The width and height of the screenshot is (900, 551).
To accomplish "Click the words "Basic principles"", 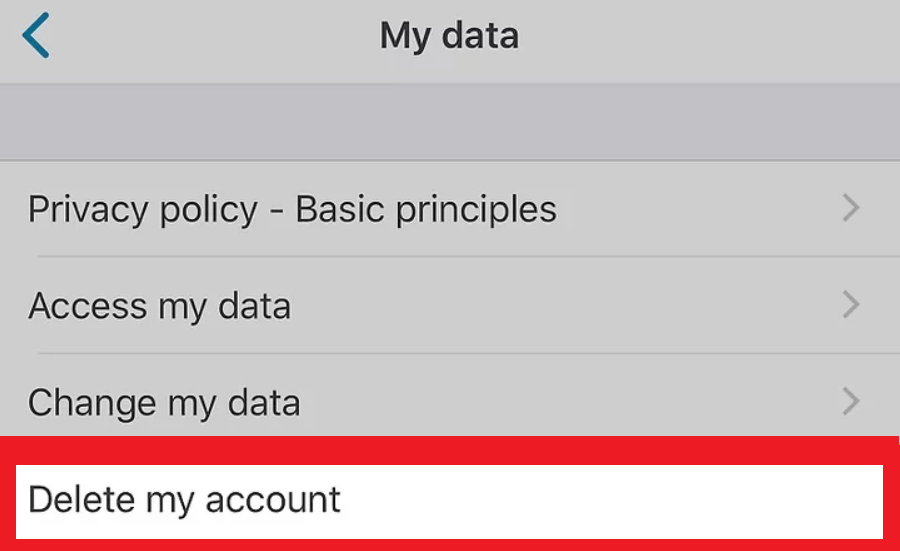I will pyautogui.click(x=426, y=209).
